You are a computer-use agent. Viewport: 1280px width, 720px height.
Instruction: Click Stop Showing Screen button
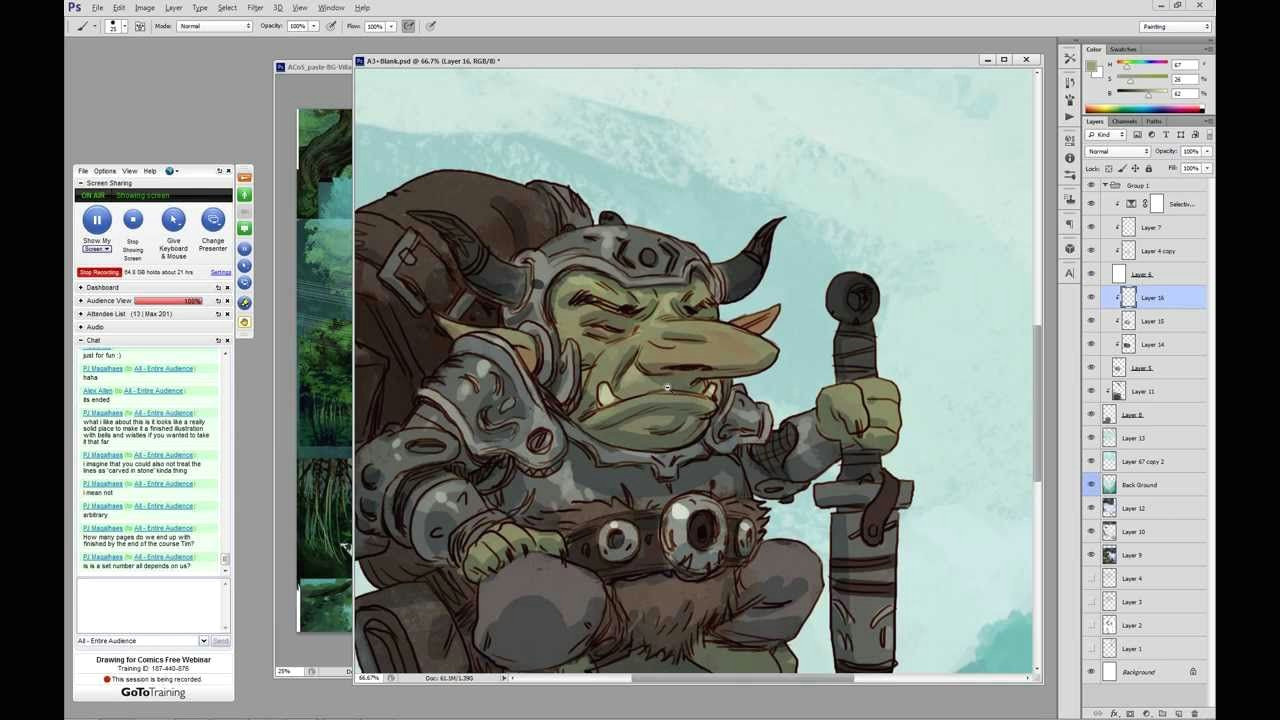(133, 219)
